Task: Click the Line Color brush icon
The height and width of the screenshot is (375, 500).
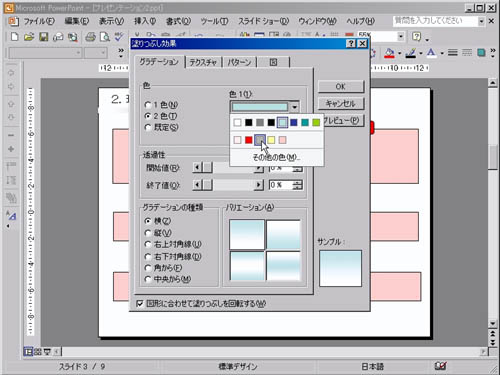Action: tap(411, 53)
